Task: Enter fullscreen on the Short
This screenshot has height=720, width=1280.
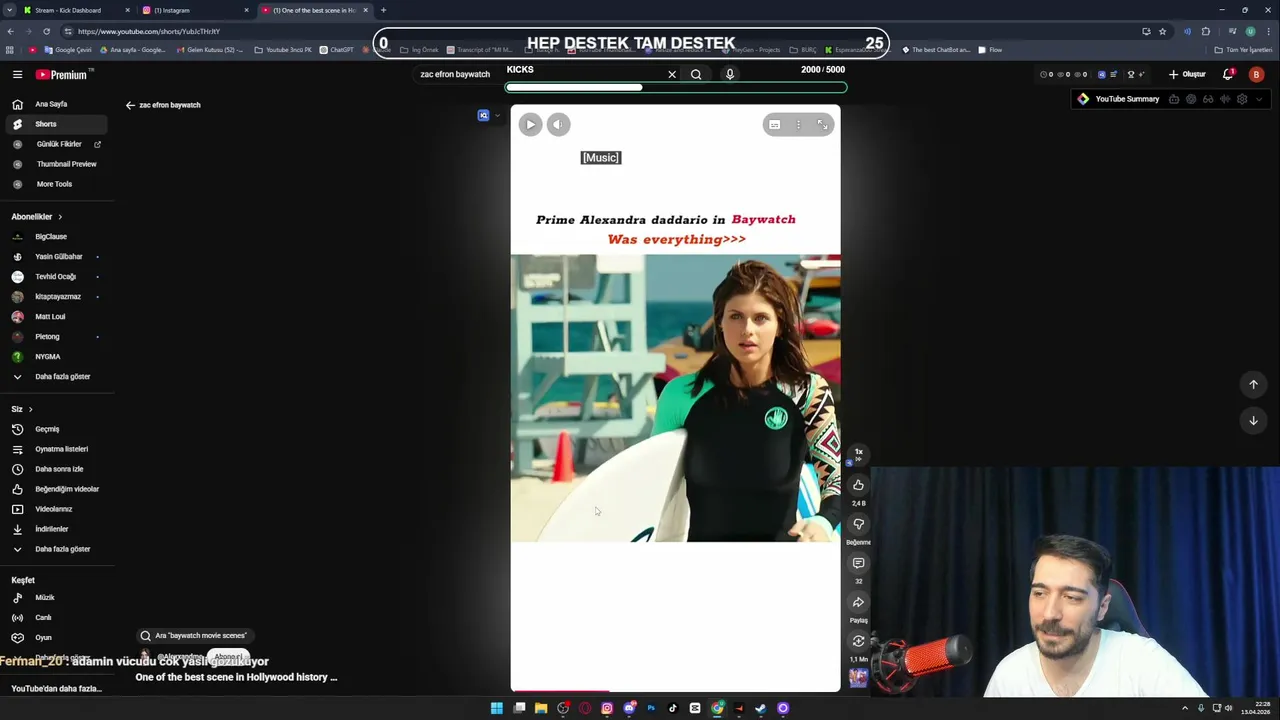Action: 822,125
